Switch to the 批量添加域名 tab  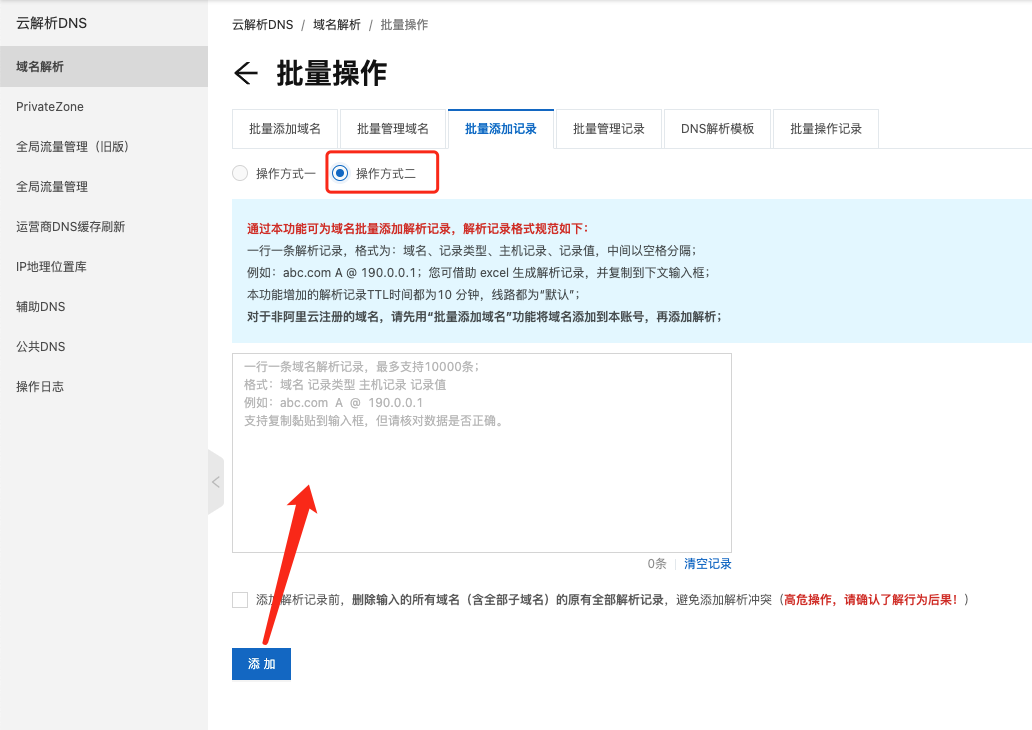[x=285, y=129]
